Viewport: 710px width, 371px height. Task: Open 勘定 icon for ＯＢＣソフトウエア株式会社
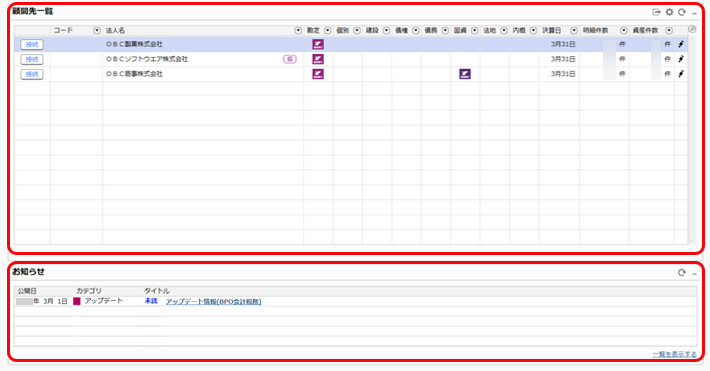(x=318, y=59)
